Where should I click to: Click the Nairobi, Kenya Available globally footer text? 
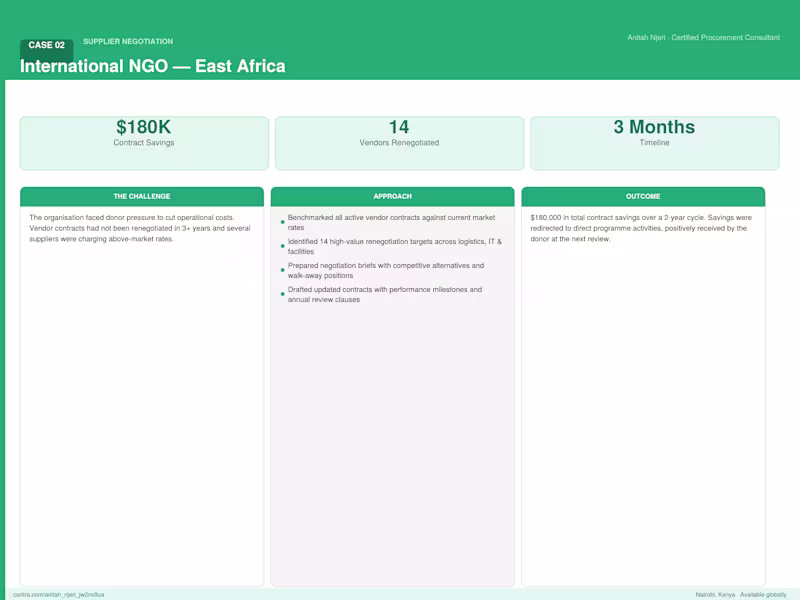click(741, 594)
